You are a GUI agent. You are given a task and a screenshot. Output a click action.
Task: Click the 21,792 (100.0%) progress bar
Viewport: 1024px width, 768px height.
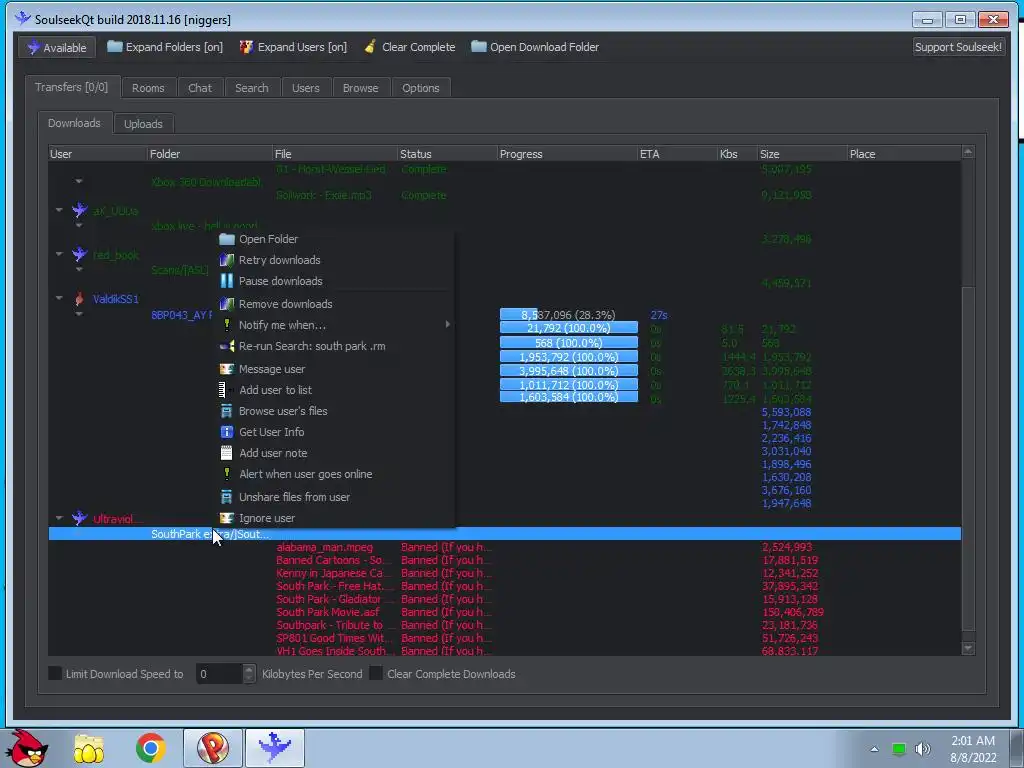pyautogui.click(x=569, y=328)
